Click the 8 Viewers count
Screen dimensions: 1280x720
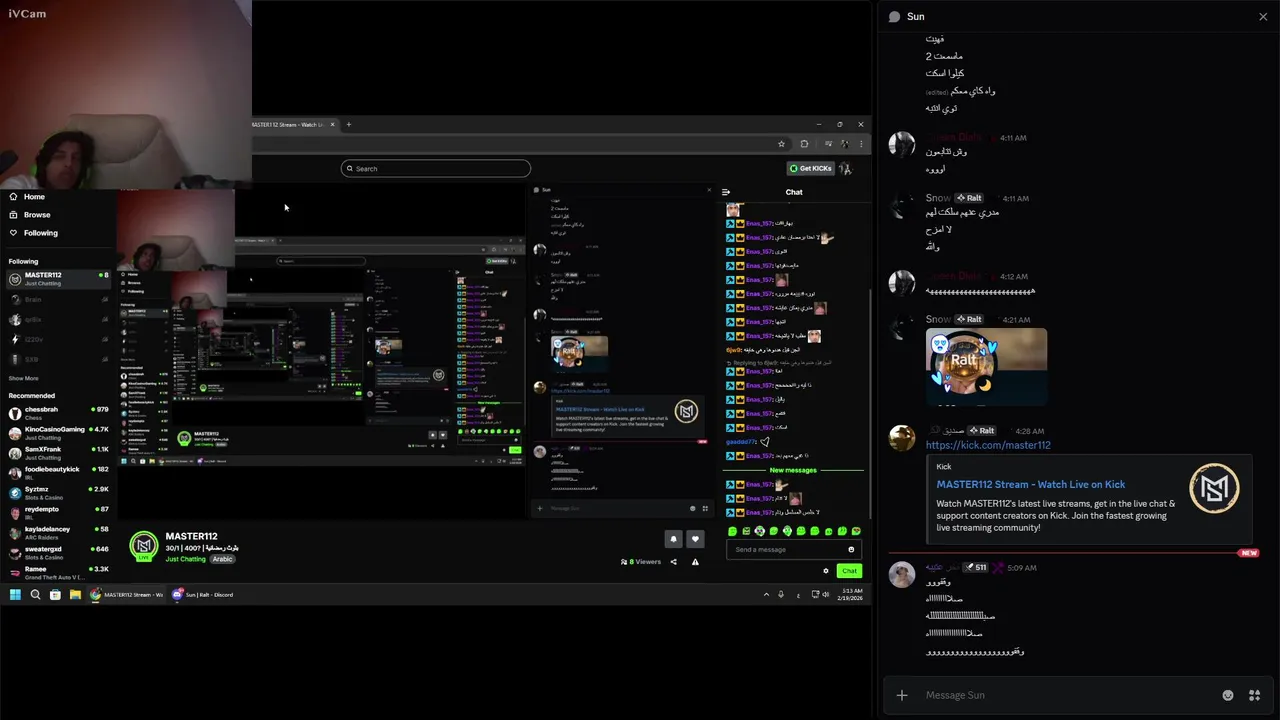tap(641, 562)
